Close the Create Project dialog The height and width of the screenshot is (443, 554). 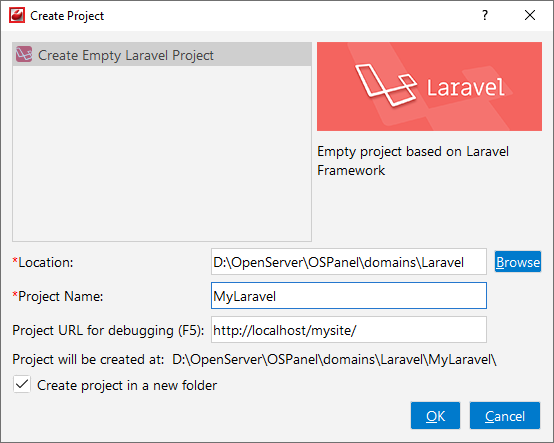pos(530,15)
